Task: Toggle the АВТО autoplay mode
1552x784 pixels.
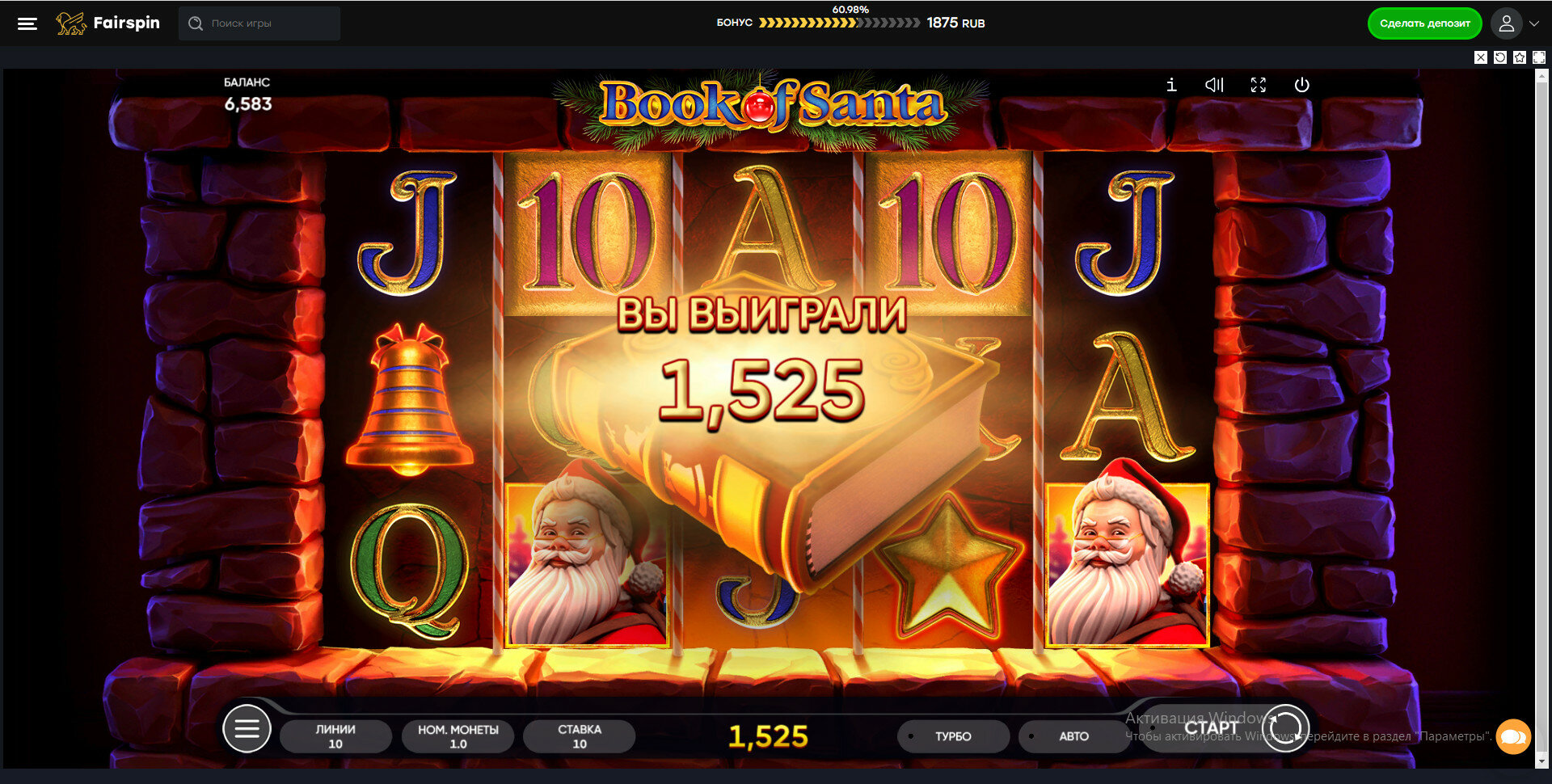Action: click(1073, 736)
